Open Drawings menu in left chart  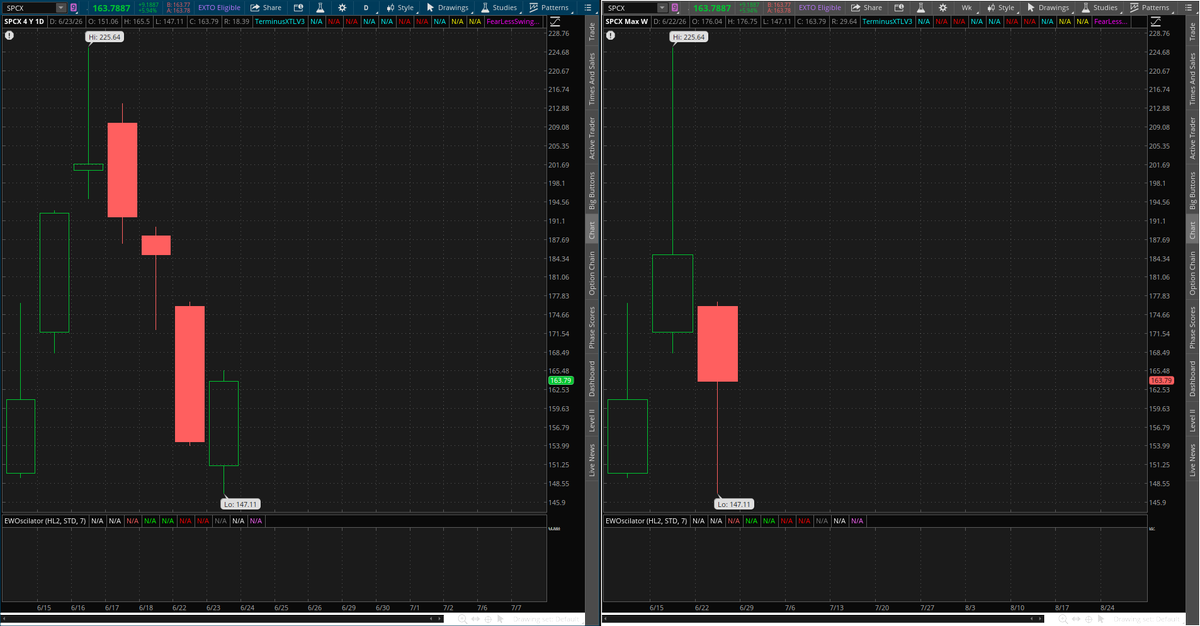click(447, 8)
